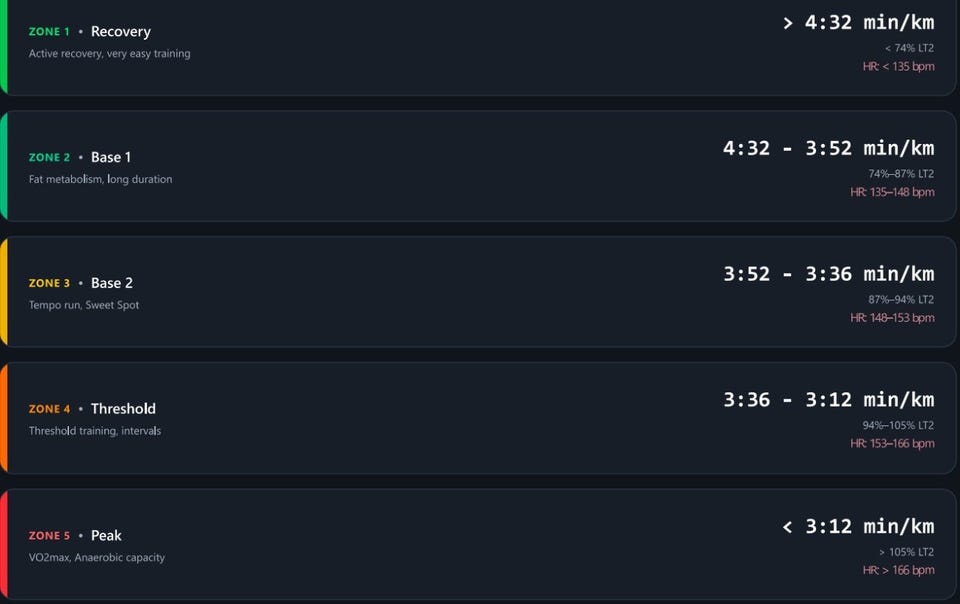Click HR 153–166 bpm value
960x604 pixels.
click(x=892, y=443)
